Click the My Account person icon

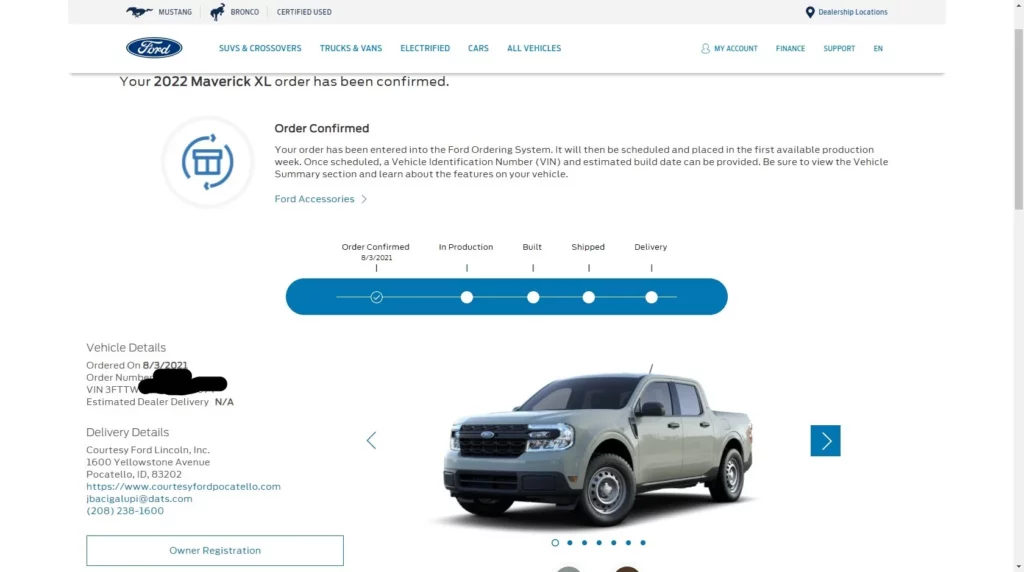click(x=705, y=48)
